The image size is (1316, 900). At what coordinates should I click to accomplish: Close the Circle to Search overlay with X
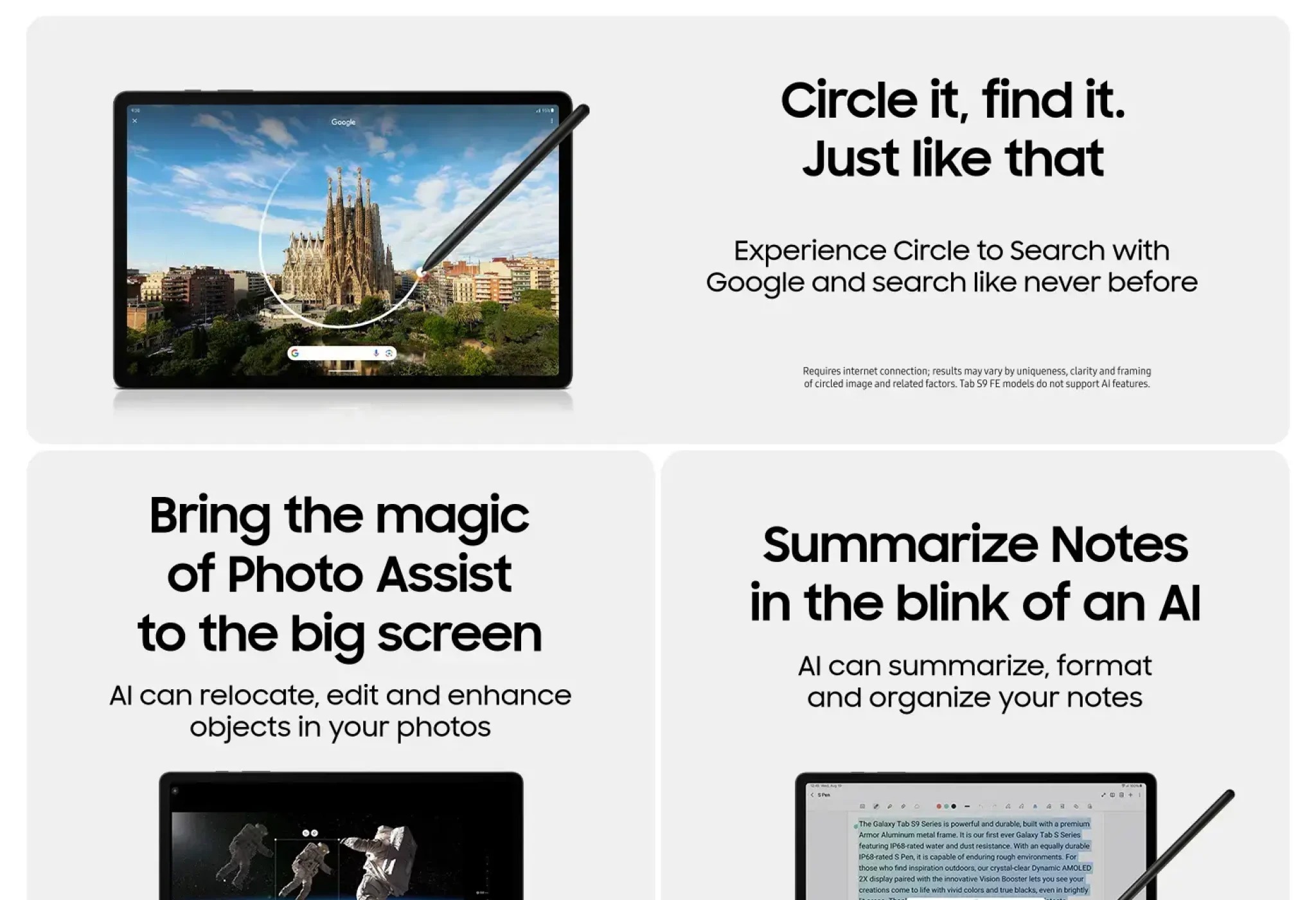pos(134,121)
